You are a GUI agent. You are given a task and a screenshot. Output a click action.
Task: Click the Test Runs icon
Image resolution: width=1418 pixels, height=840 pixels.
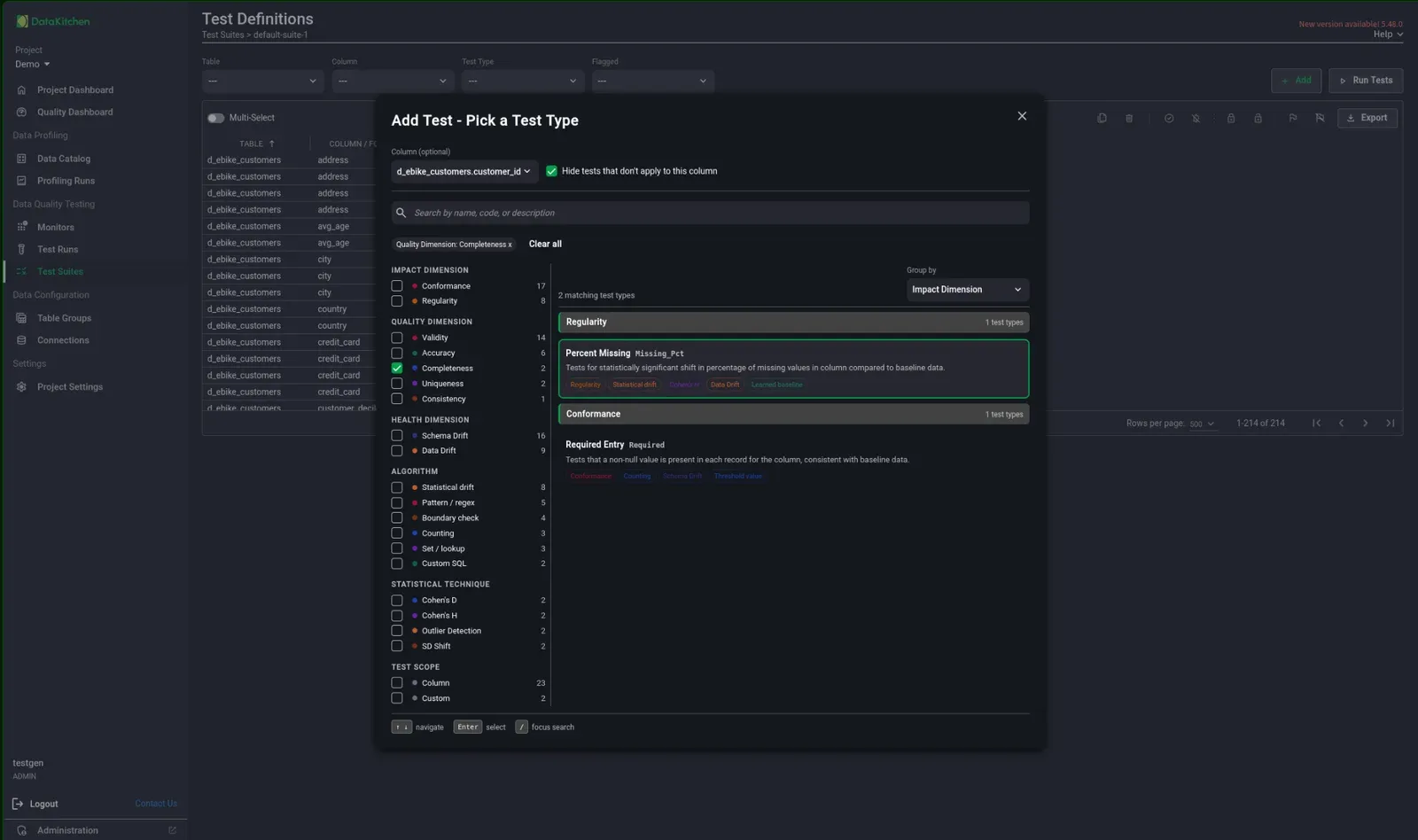[21, 250]
